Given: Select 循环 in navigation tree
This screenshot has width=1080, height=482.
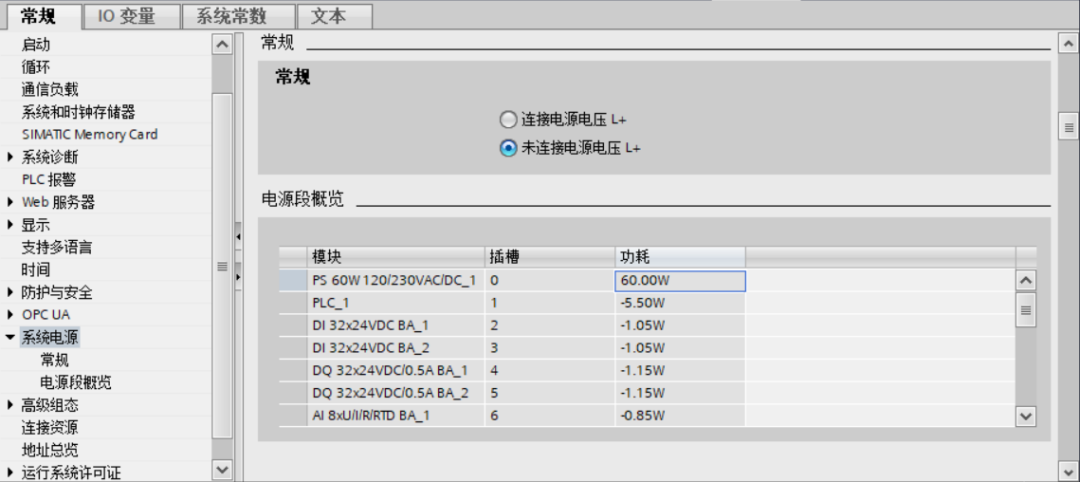Looking at the screenshot, I should click(36, 67).
